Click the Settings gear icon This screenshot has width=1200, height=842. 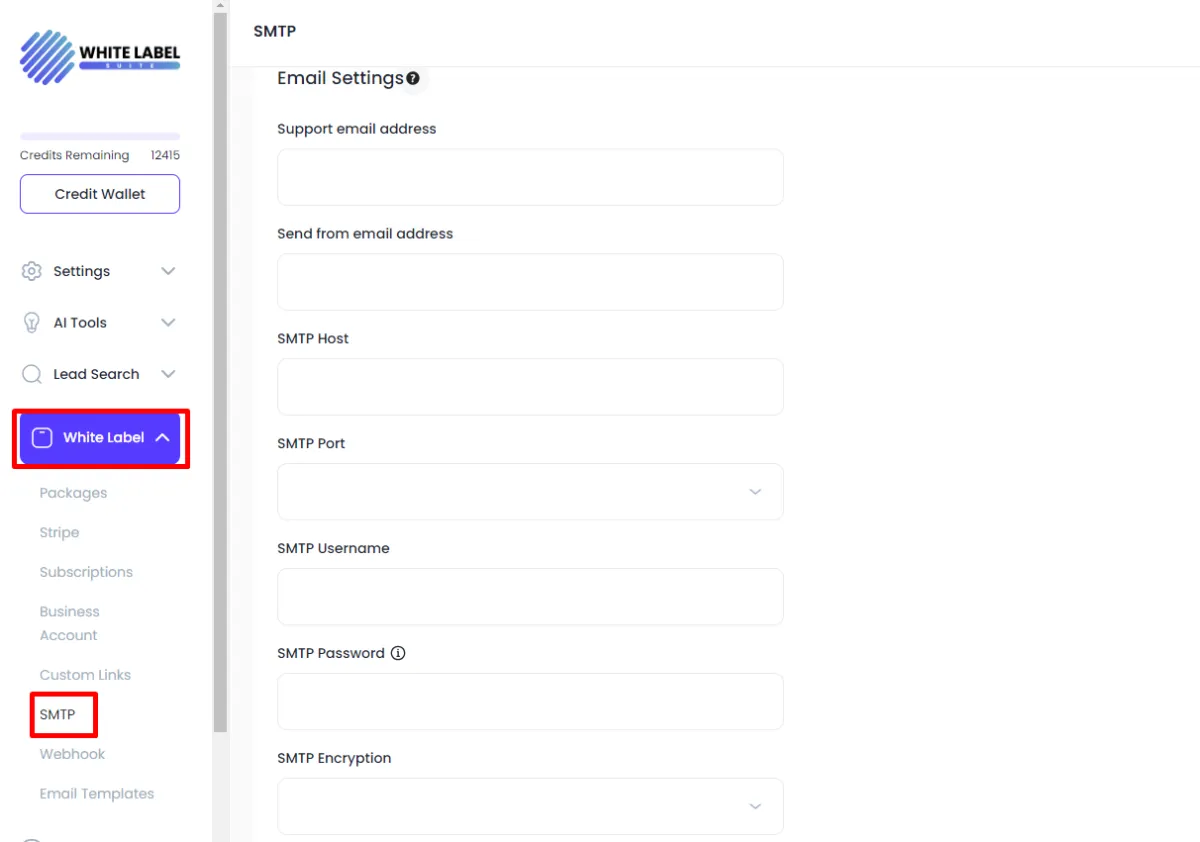[x=32, y=271]
